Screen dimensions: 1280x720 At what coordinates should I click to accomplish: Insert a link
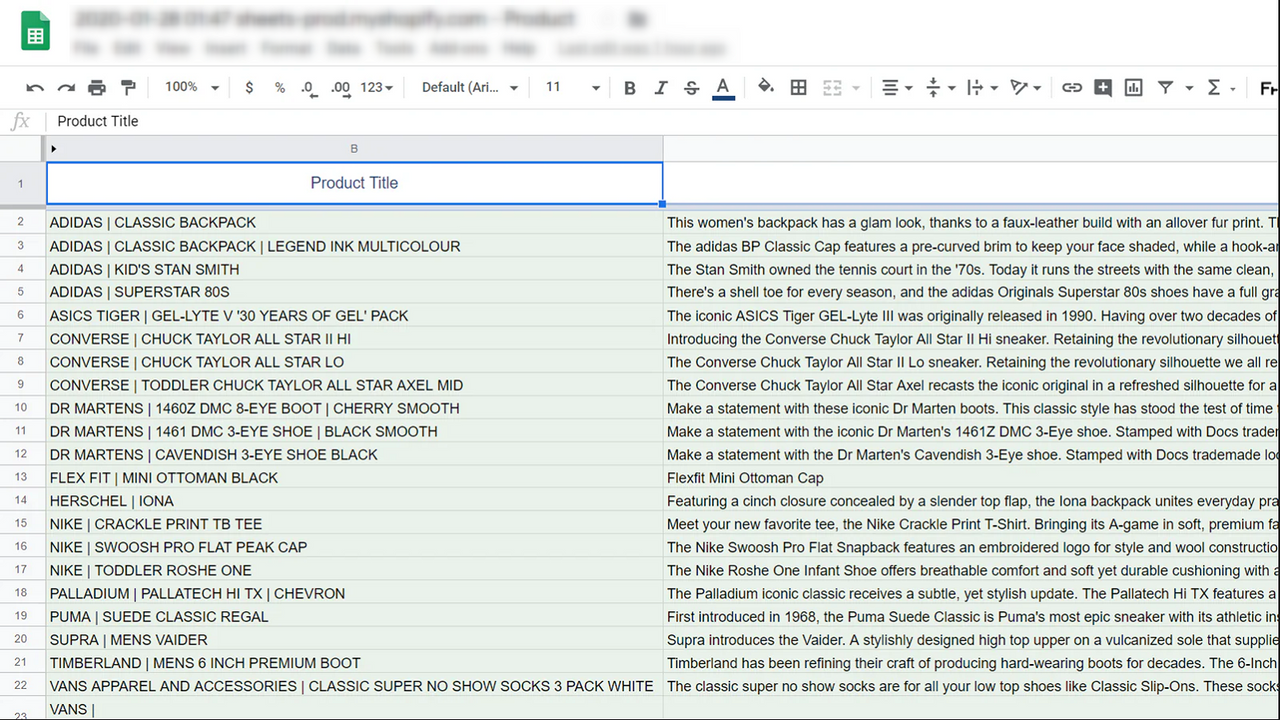tap(1072, 87)
